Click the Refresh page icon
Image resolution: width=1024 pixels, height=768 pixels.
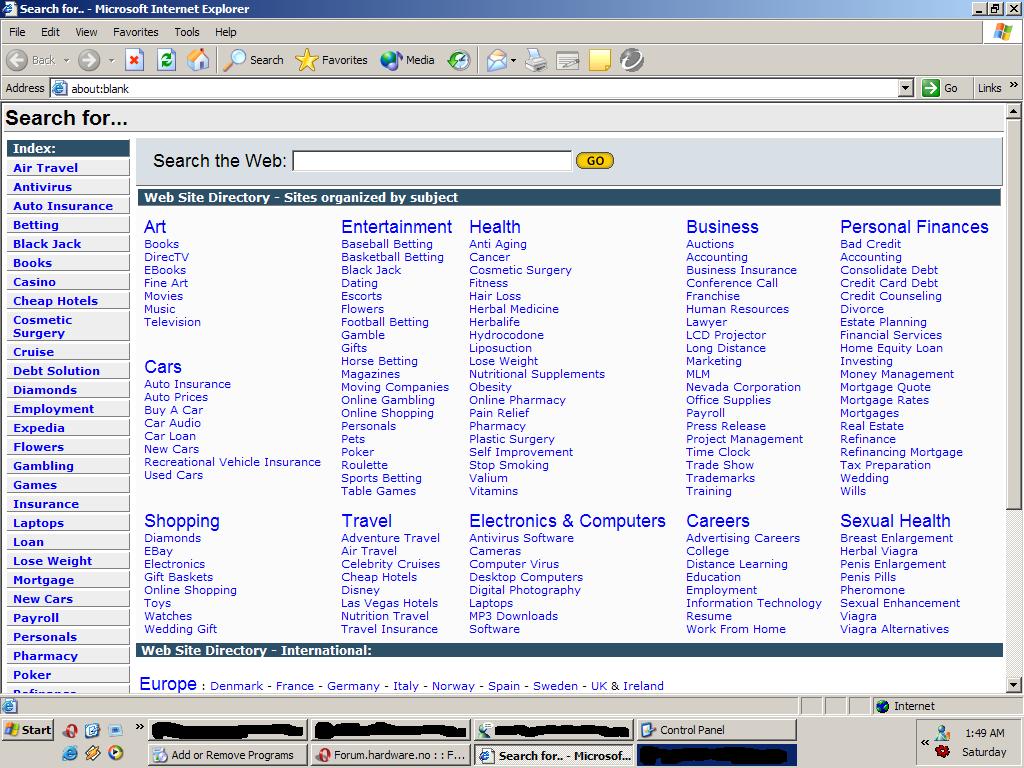point(166,60)
